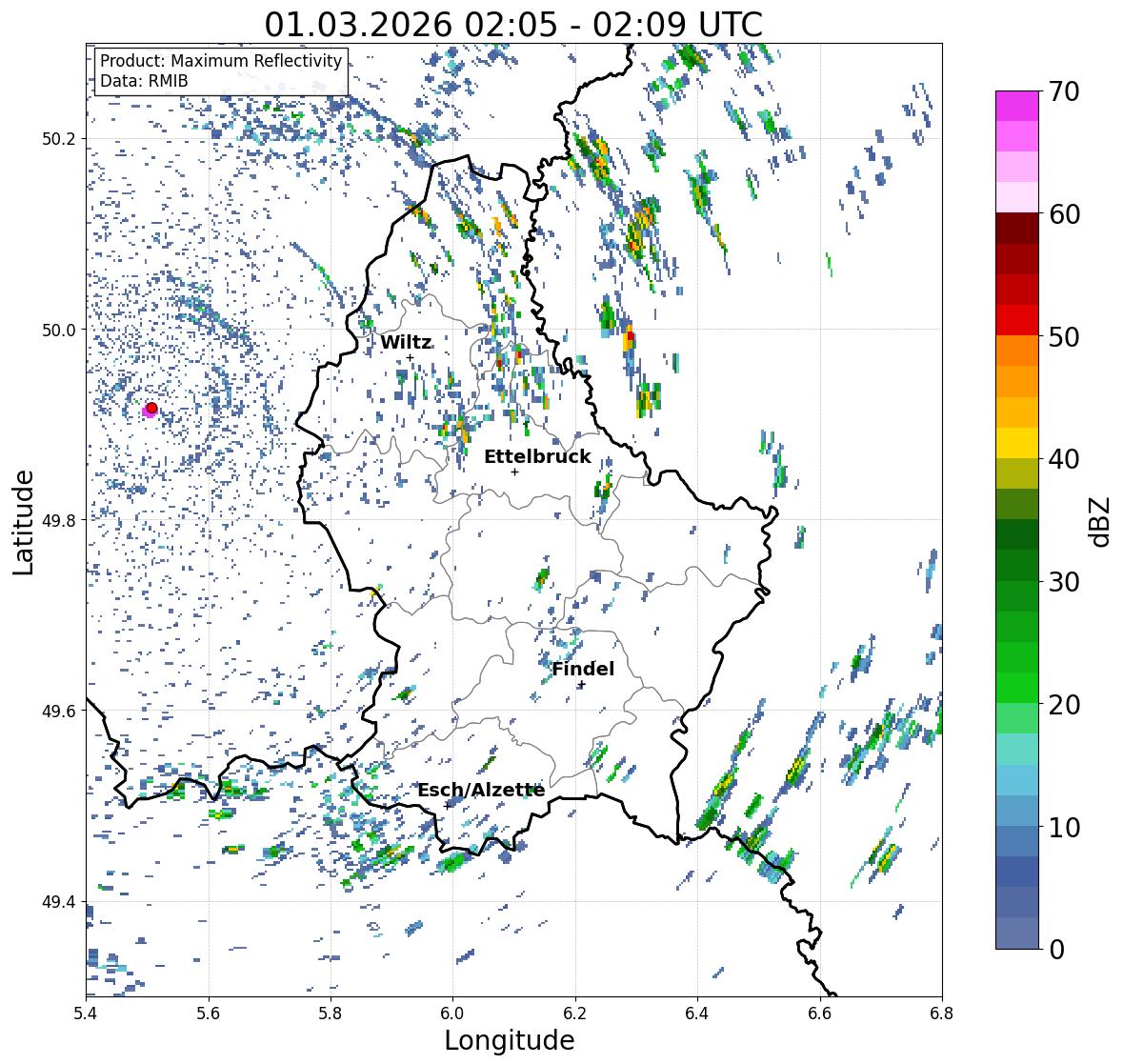Click the colorbar tick label 0
This screenshot has width=1123, height=1064.
pyautogui.click(x=1056, y=950)
